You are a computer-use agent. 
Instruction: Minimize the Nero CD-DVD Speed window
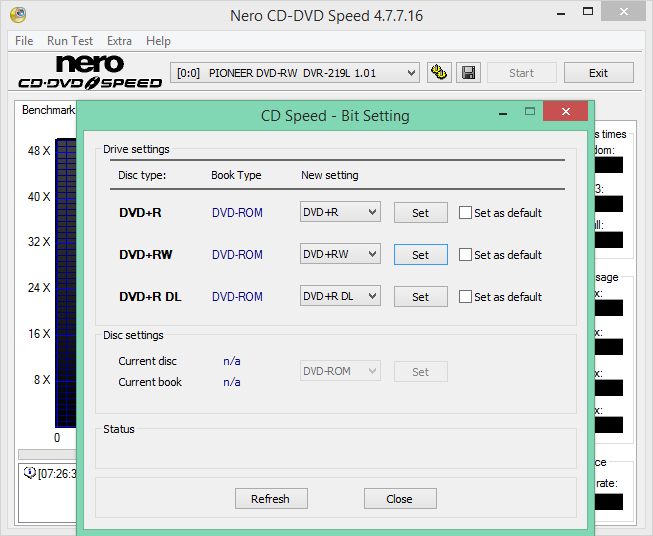coord(561,13)
